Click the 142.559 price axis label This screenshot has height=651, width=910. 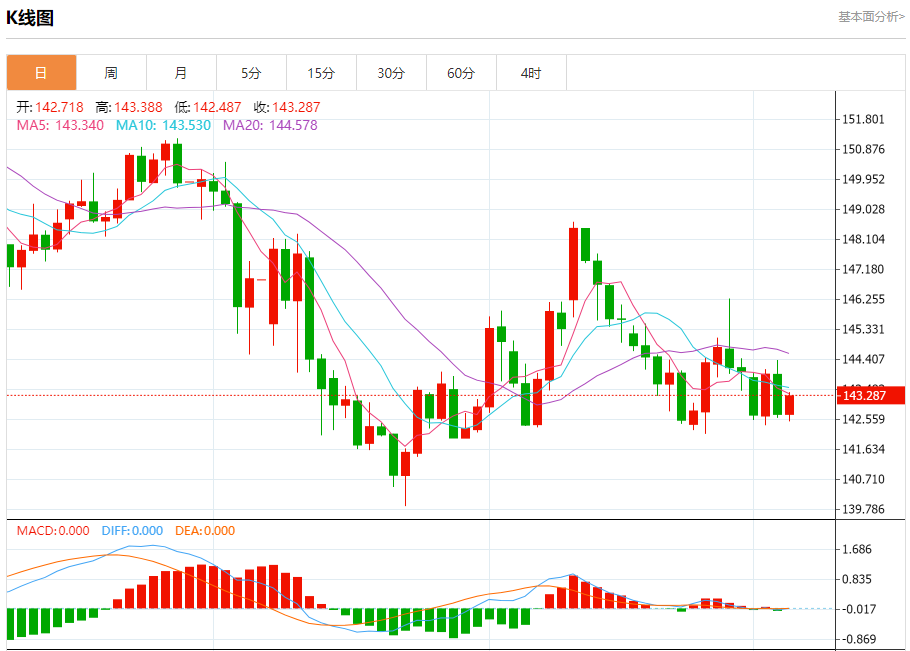(x=864, y=419)
